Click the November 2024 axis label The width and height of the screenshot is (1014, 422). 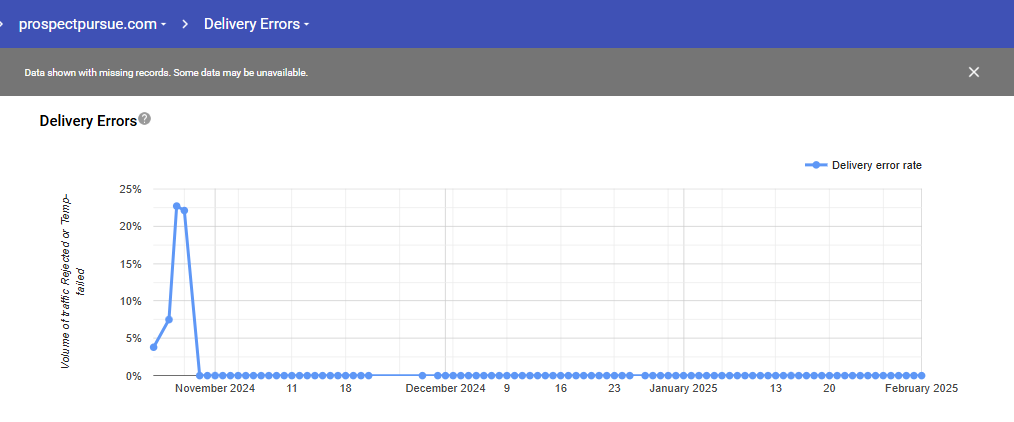coord(215,389)
